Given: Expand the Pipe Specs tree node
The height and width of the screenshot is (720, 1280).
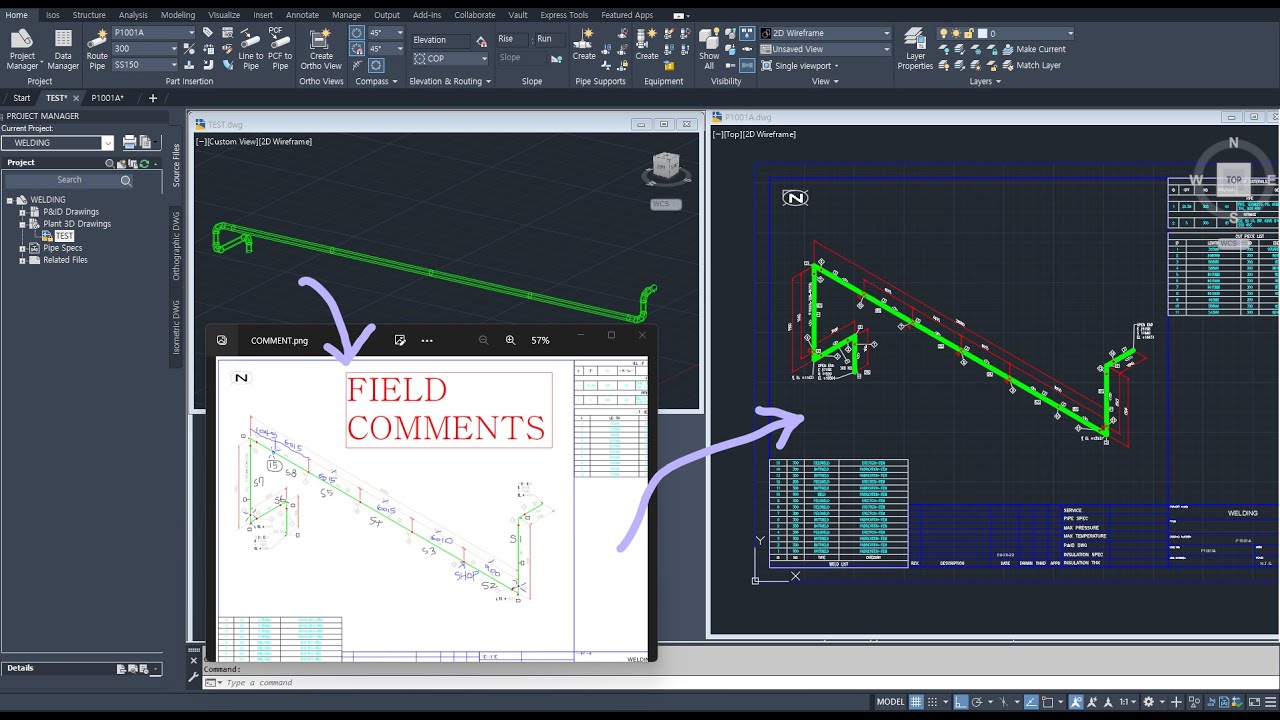Looking at the screenshot, I should [22, 248].
